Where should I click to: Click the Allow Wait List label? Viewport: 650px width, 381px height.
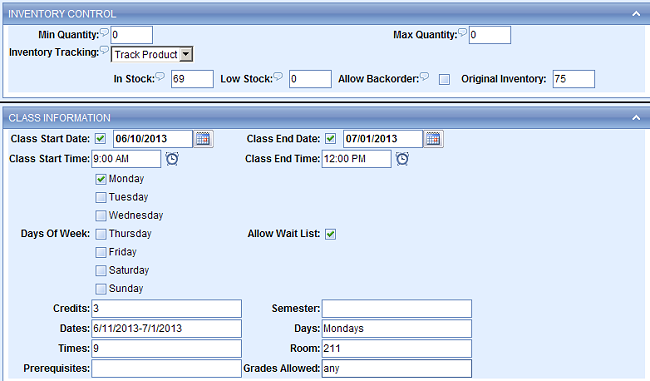tap(284, 233)
